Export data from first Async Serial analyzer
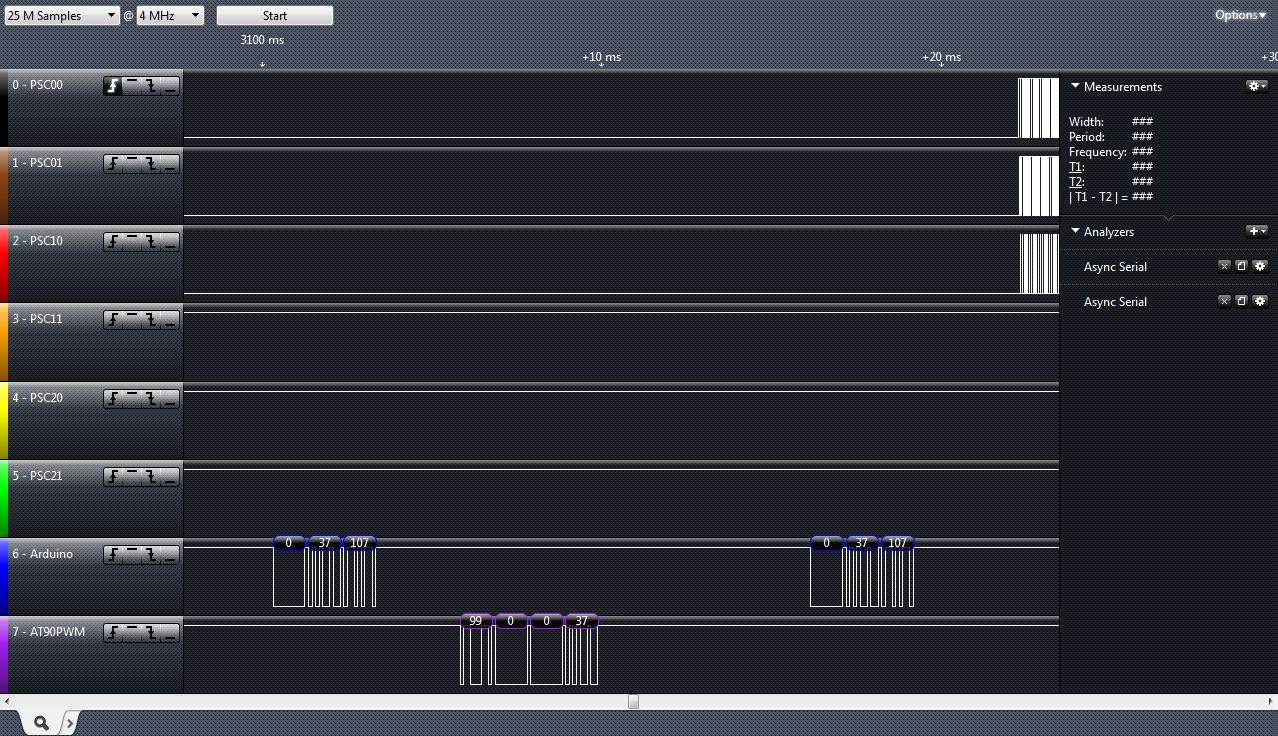The image size is (1278, 736). pyautogui.click(x=1241, y=267)
